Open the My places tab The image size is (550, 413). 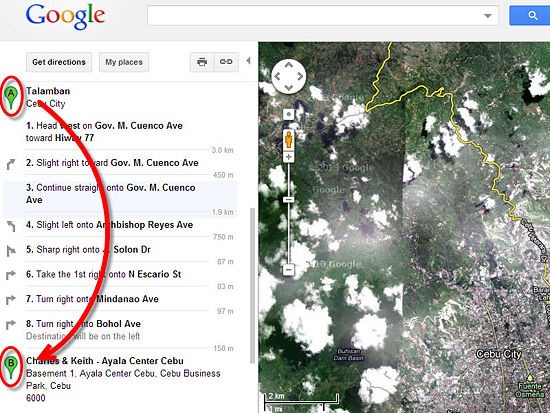pyautogui.click(x=124, y=62)
